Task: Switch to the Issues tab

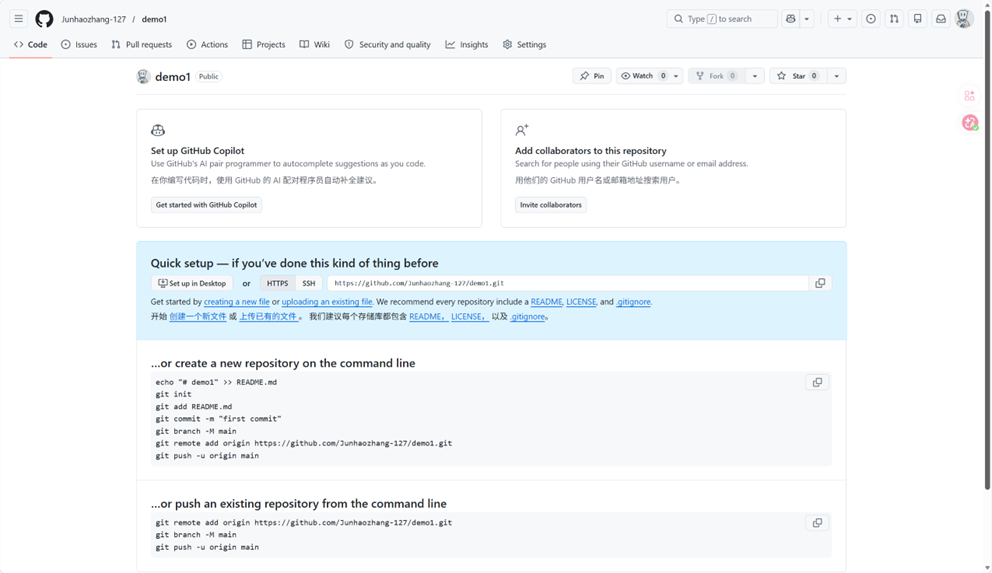Action: pyautogui.click(x=79, y=44)
